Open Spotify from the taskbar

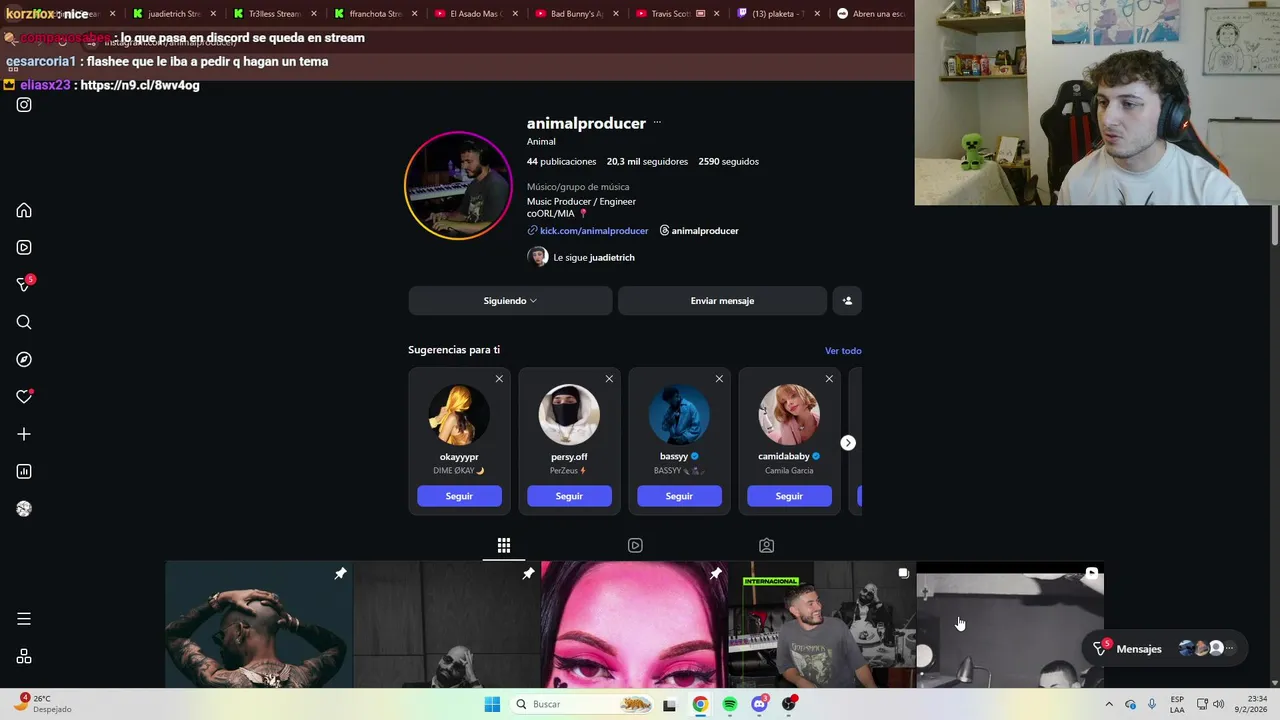point(730,704)
